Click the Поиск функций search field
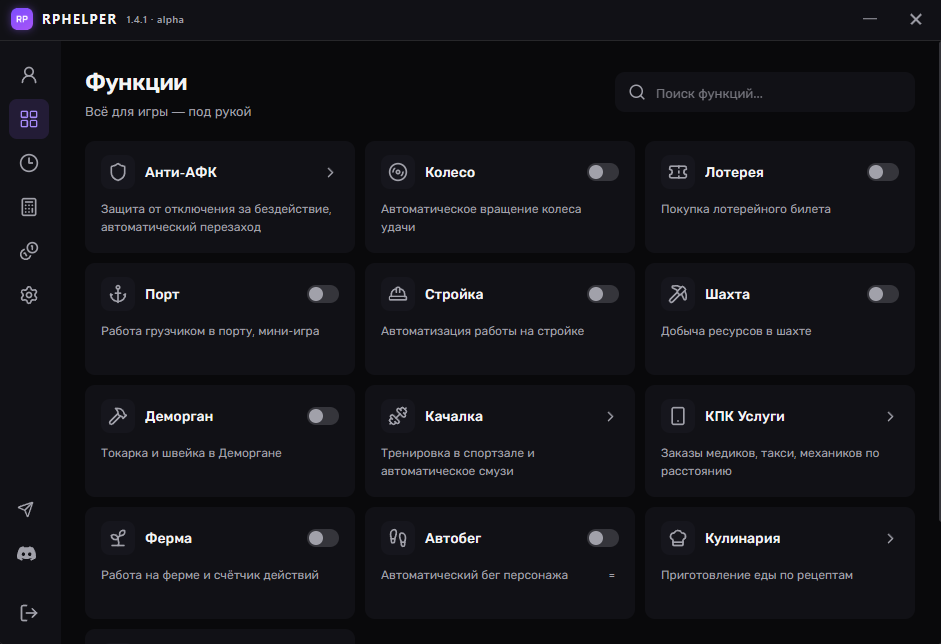941x644 pixels. point(765,92)
